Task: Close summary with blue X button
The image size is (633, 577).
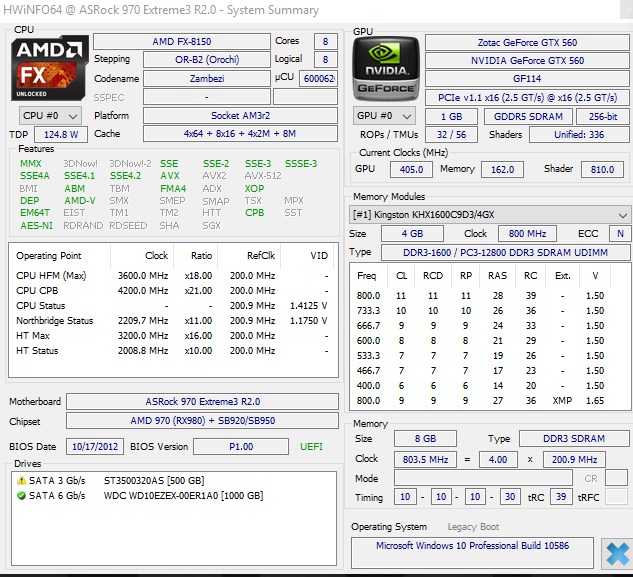Action: [617, 554]
